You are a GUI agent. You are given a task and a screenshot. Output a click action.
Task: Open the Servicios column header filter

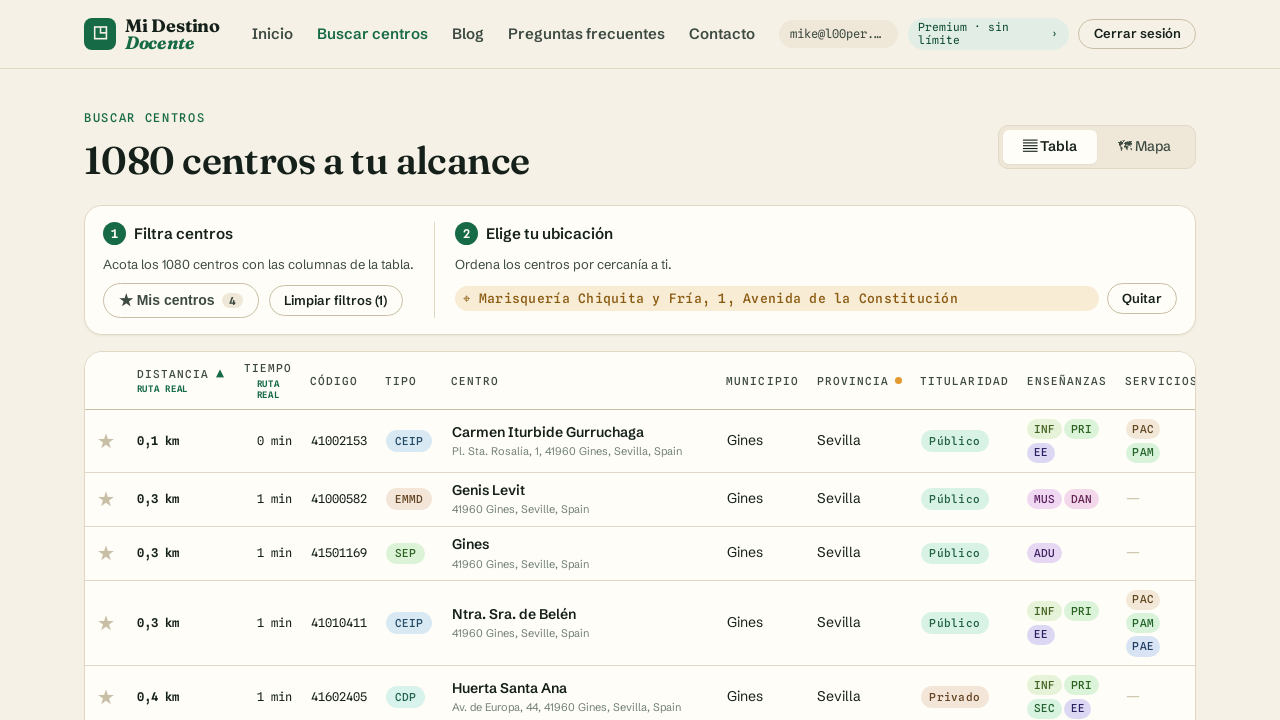point(1160,381)
